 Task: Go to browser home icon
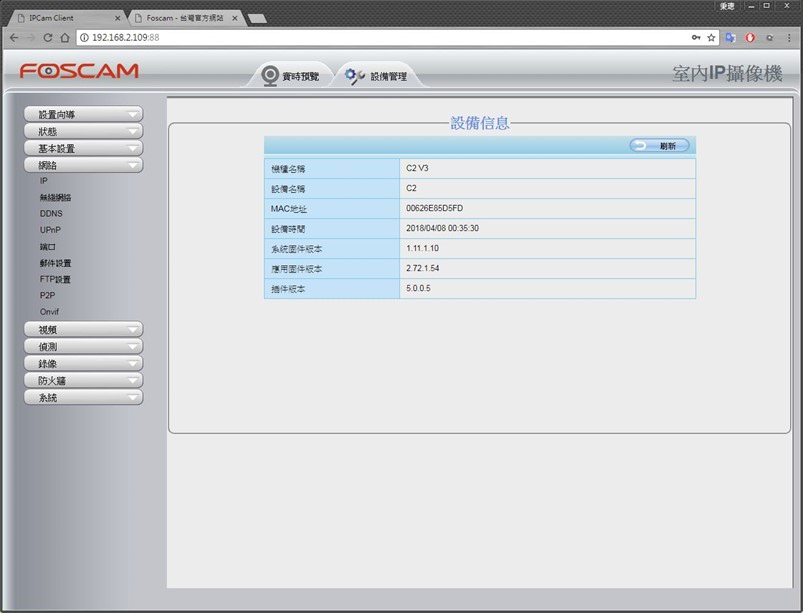[x=65, y=37]
